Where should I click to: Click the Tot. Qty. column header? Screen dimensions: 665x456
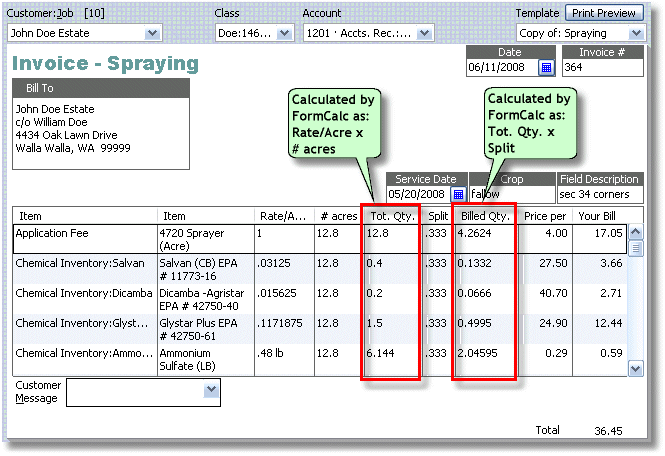click(x=392, y=216)
